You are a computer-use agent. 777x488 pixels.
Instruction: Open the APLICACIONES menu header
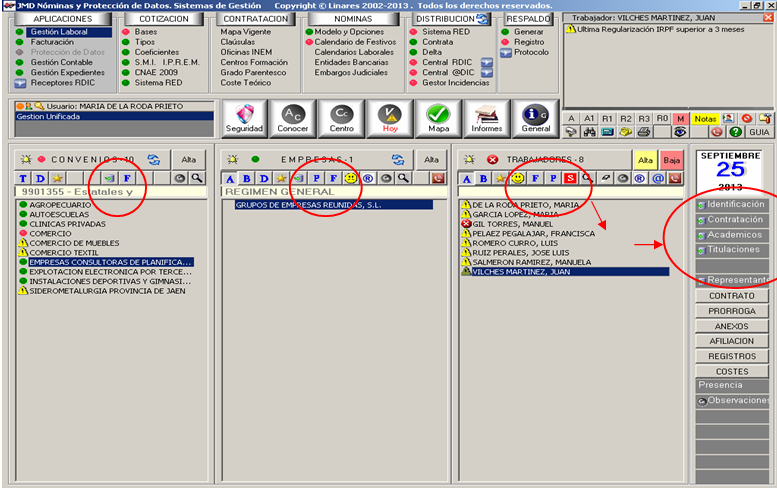62,19
